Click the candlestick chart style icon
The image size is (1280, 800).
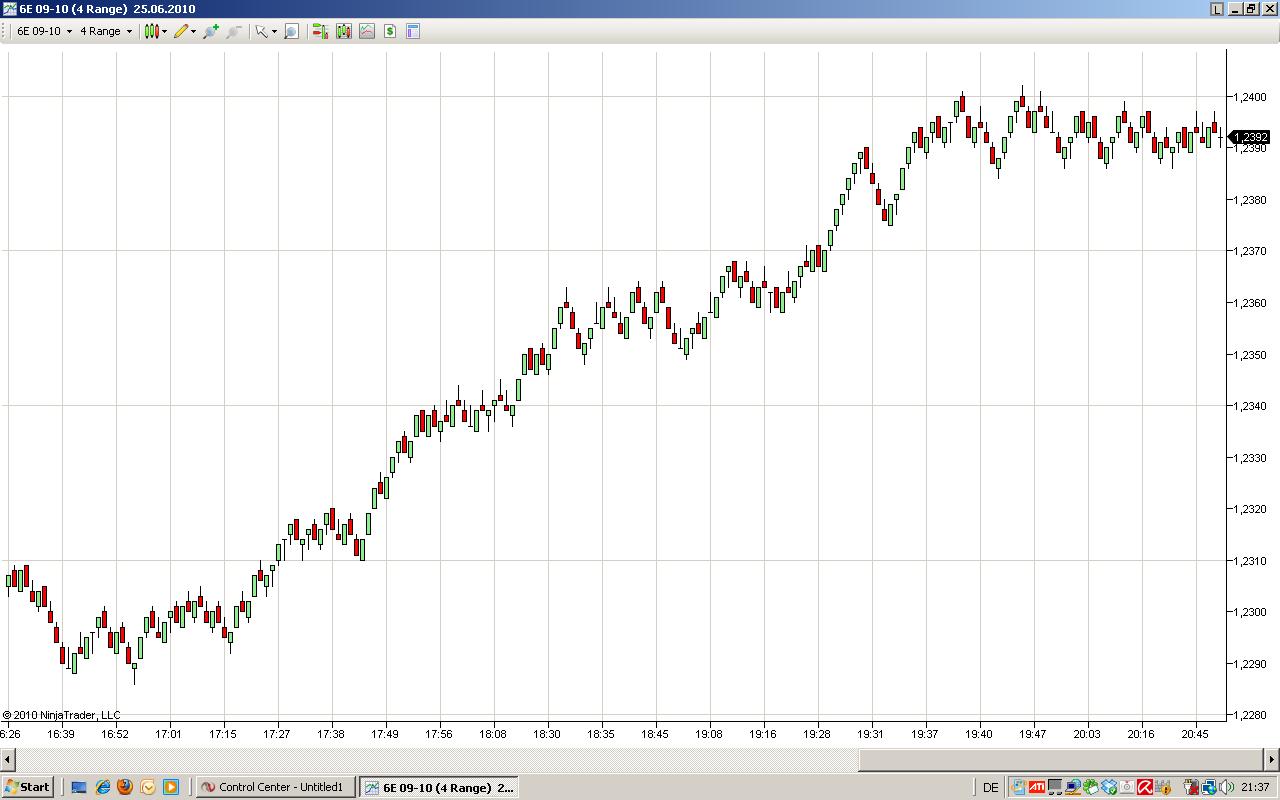pos(151,31)
